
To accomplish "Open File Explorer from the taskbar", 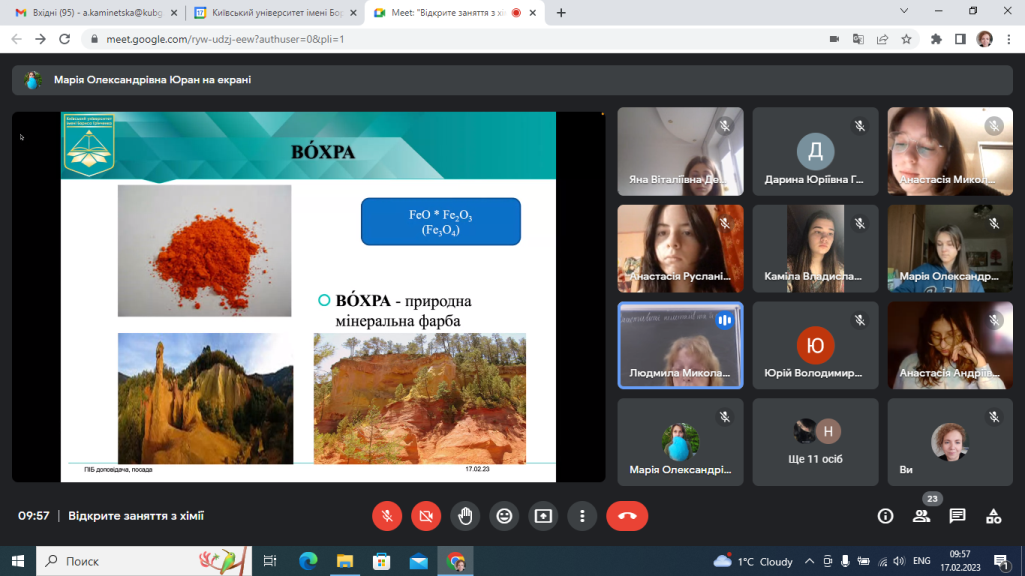I will tap(344, 561).
